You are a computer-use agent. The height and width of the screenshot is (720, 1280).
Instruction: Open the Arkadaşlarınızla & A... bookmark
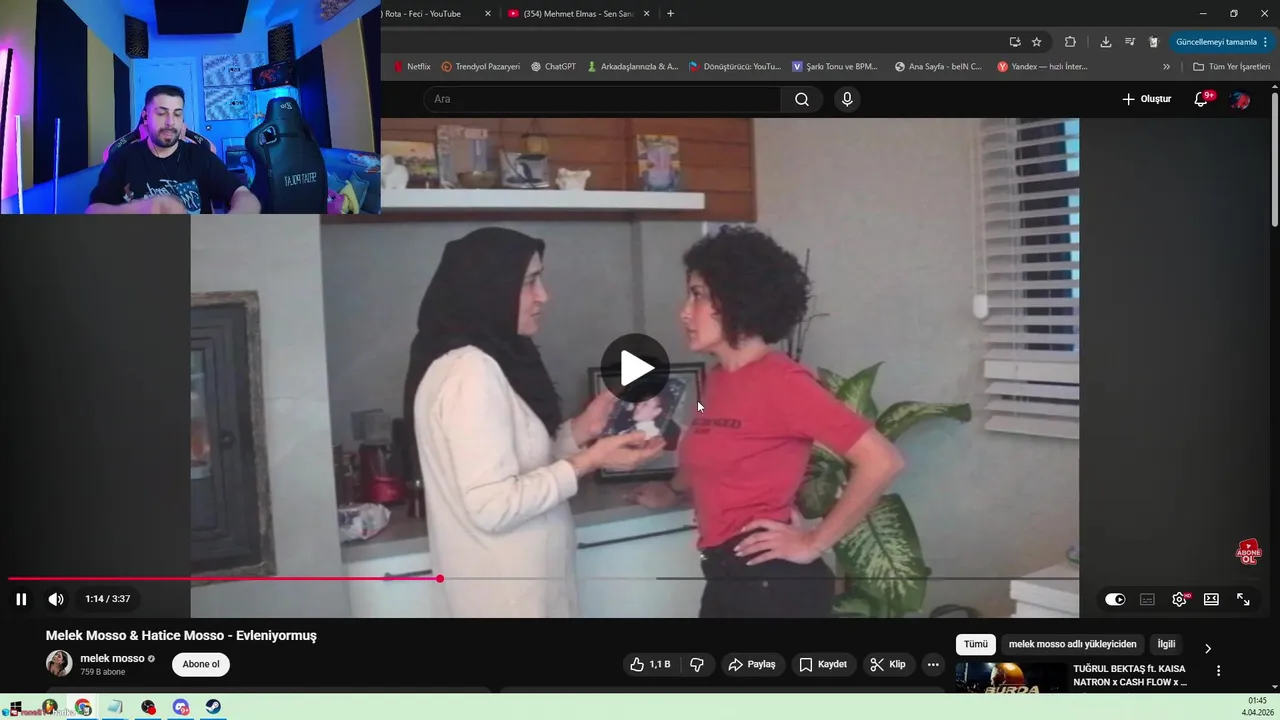pos(633,67)
